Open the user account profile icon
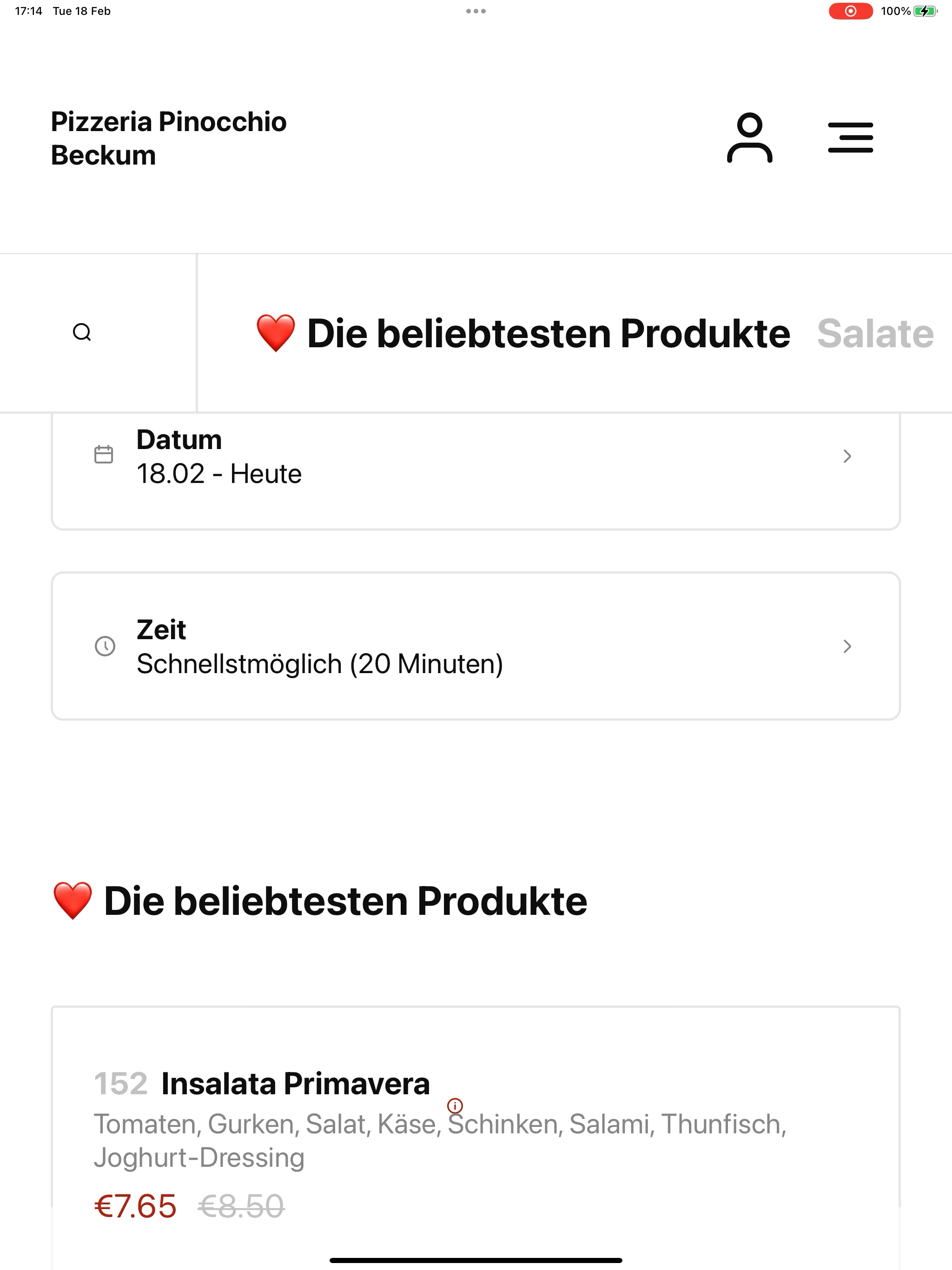Image resolution: width=952 pixels, height=1270 pixels. coord(749,138)
